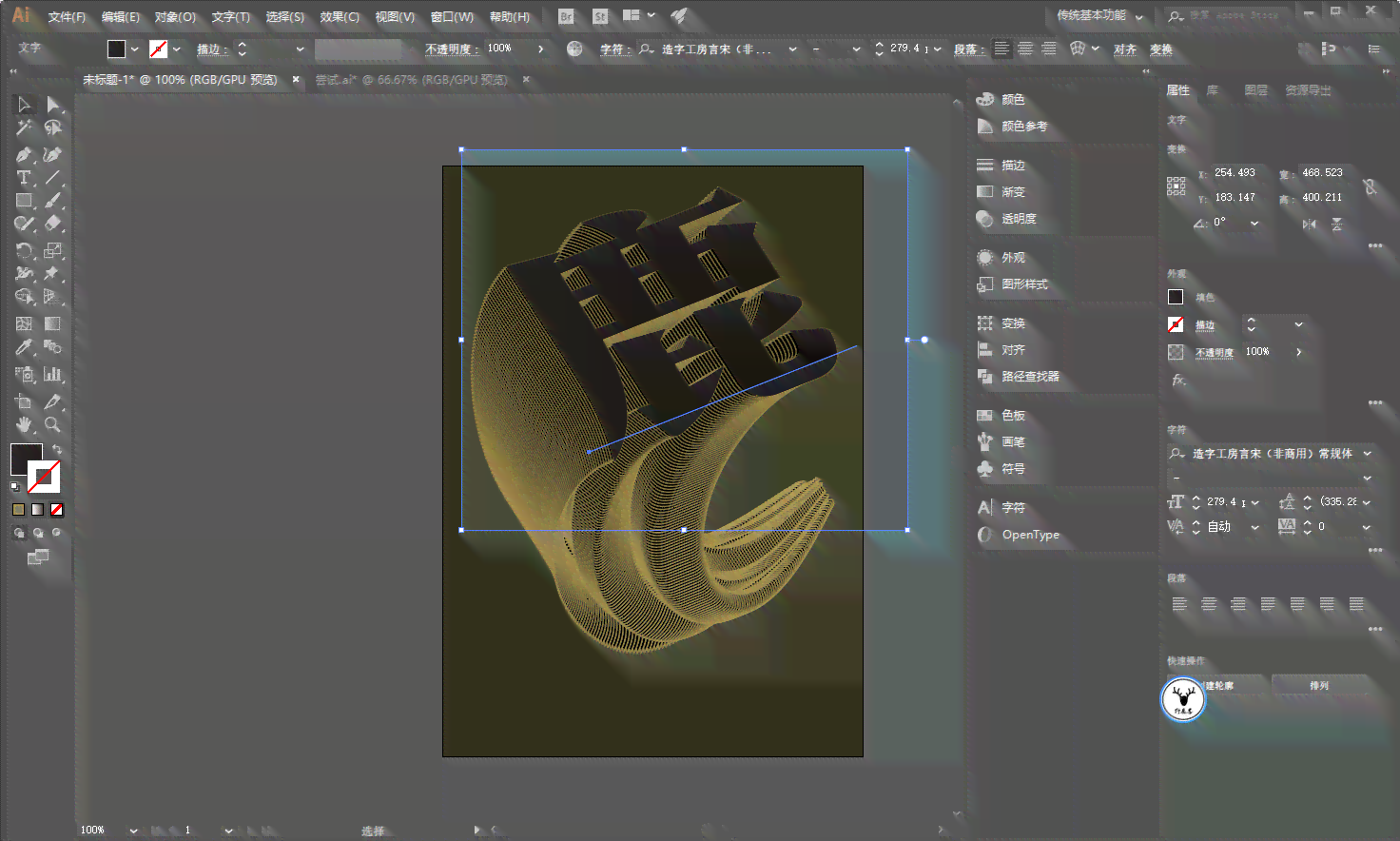Image resolution: width=1400 pixels, height=841 pixels.
Task: Flip selection vertically in Transform section
Action: tap(1337, 224)
